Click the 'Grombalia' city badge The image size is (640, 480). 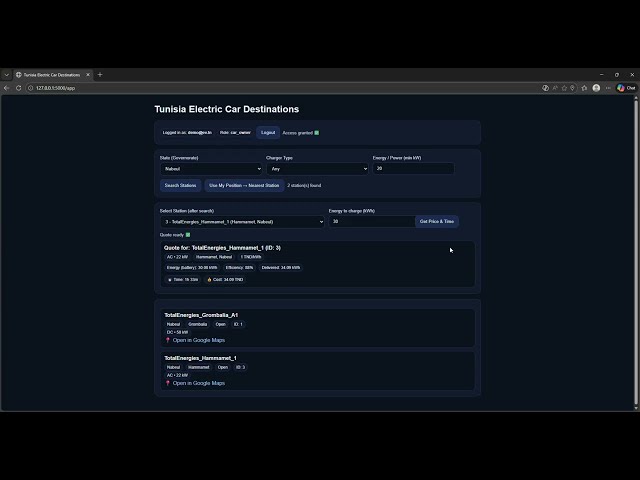click(198, 324)
